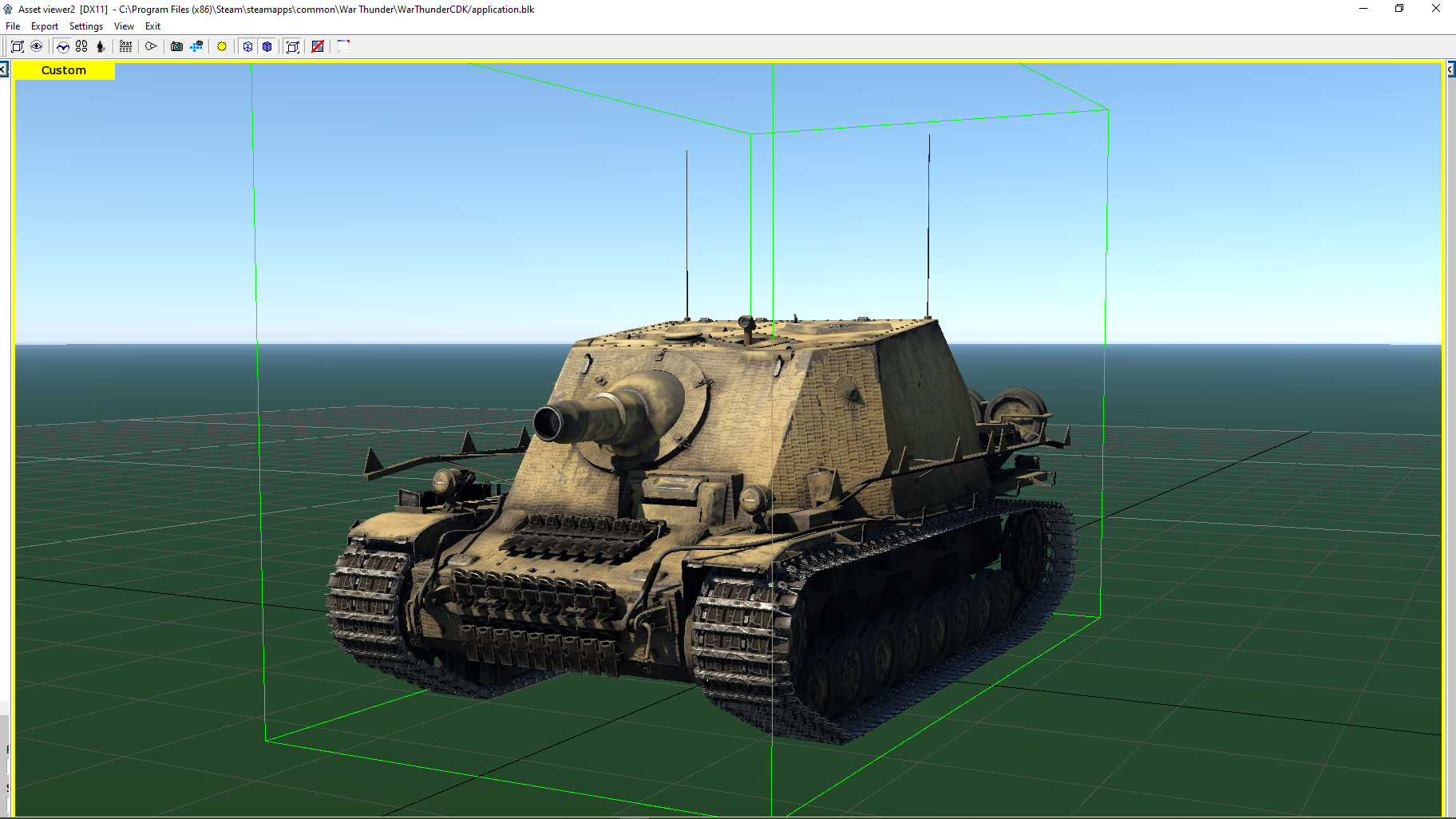
Task: Click the zoom-and-center box icon
Action: 17,46
